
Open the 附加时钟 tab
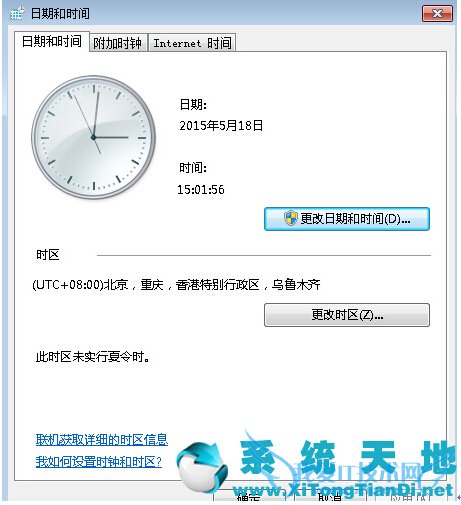(118, 43)
